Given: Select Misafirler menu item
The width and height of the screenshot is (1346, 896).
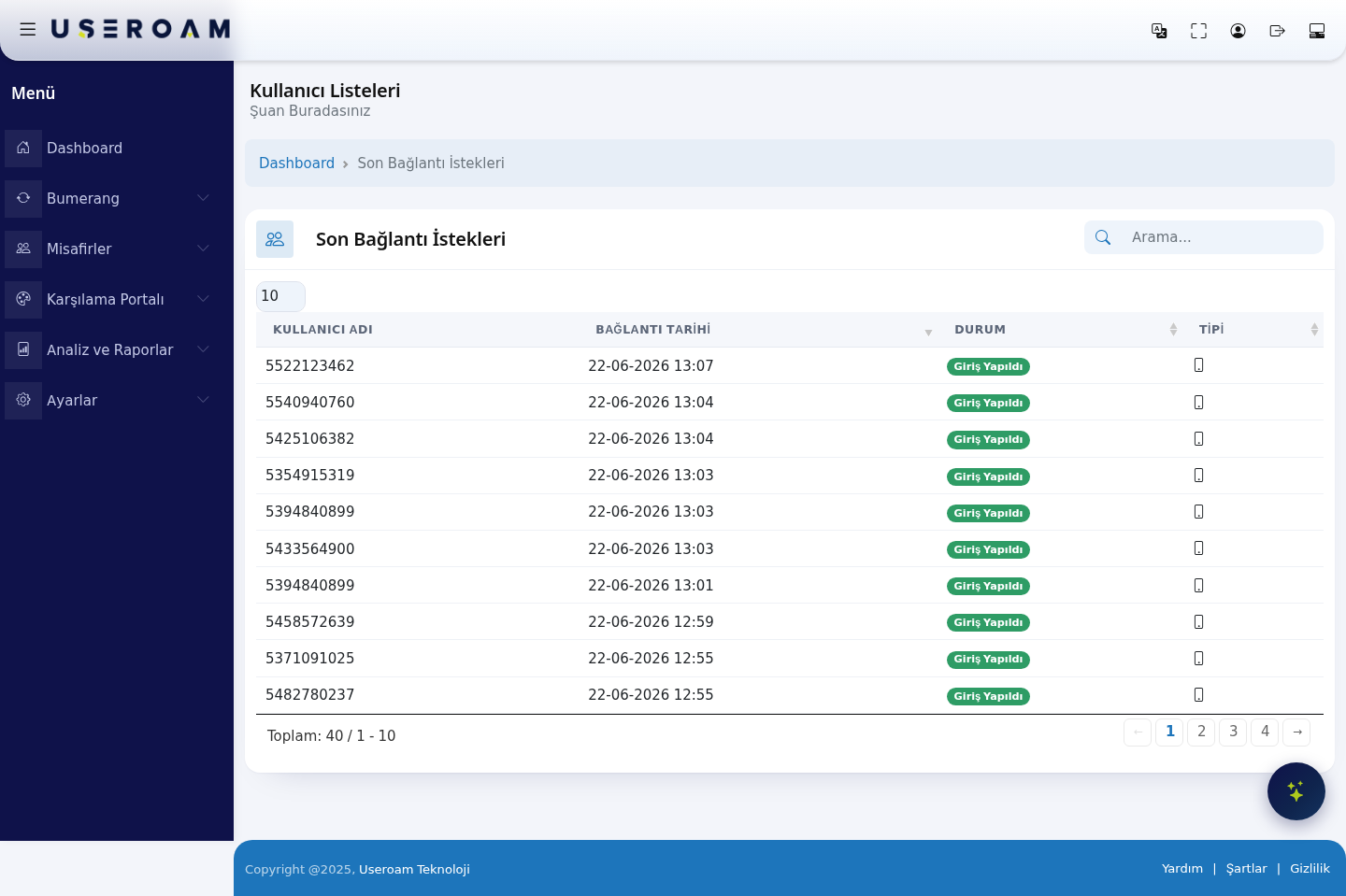Looking at the screenshot, I should (x=79, y=249).
